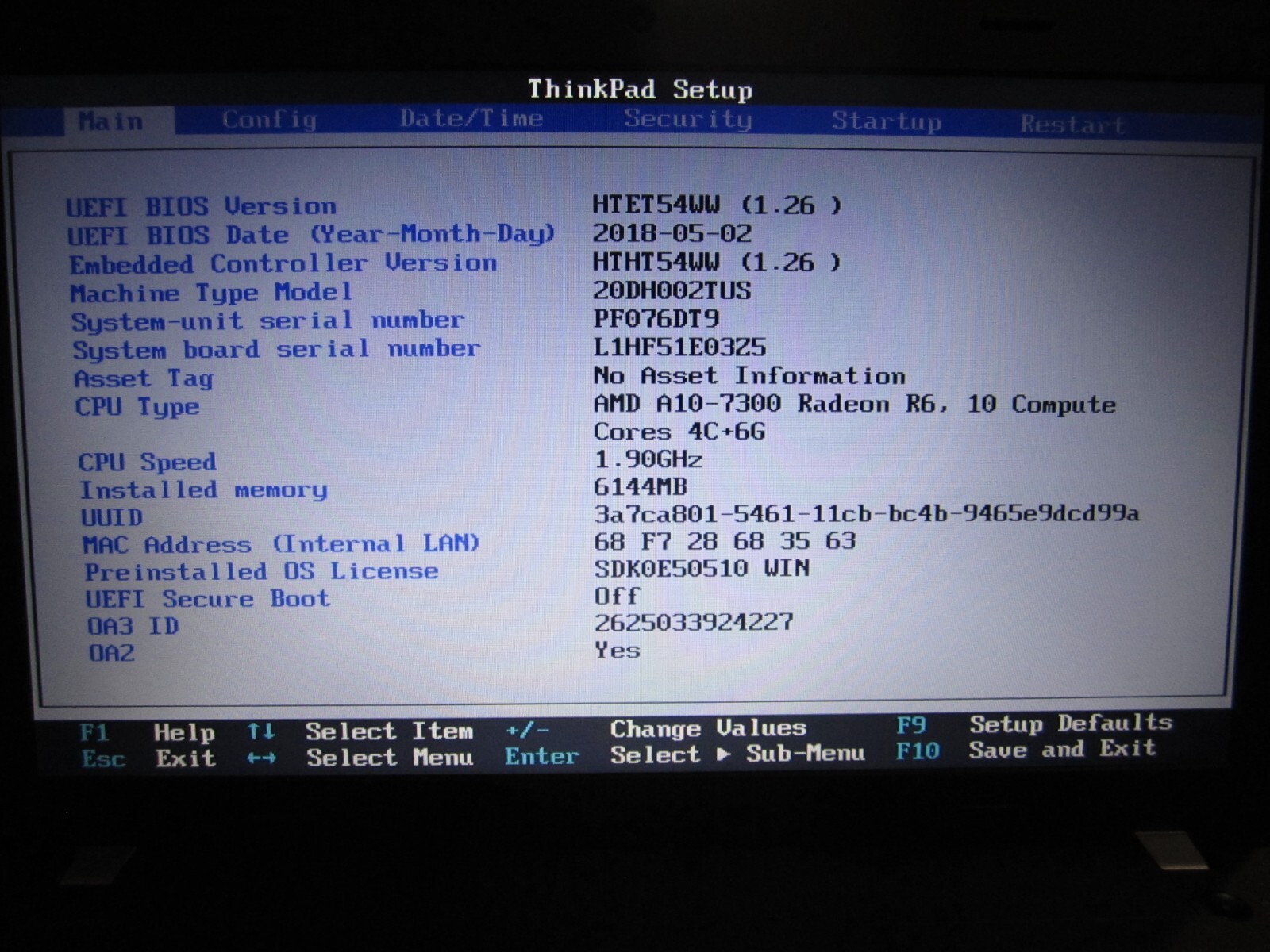Viewport: 1270px width, 952px height.
Task: Select UEFI Secure Boot label
Action: click(x=207, y=599)
